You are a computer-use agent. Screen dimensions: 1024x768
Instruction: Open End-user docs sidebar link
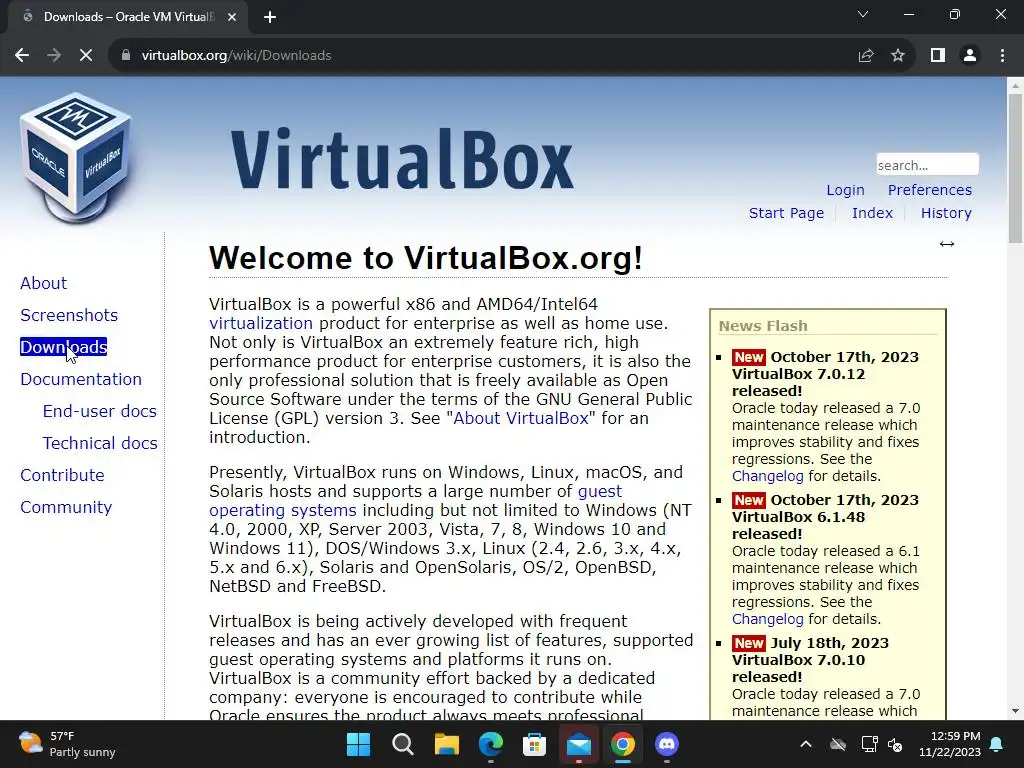click(99, 411)
